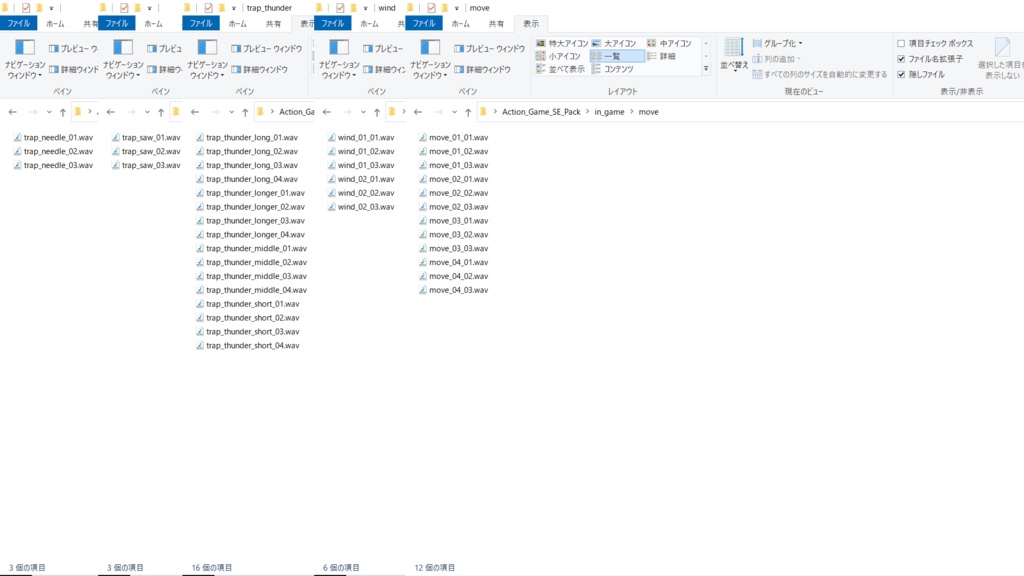Enable the 項目チェック ボックス option
Image resolution: width=1024 pixels, height=576 pixels.
point(901,43)
